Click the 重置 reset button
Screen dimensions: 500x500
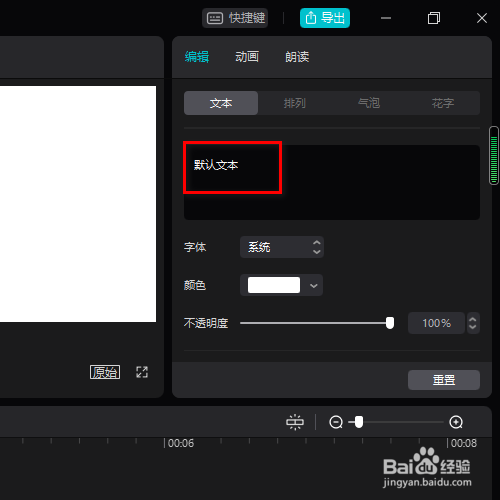[444, 380]
